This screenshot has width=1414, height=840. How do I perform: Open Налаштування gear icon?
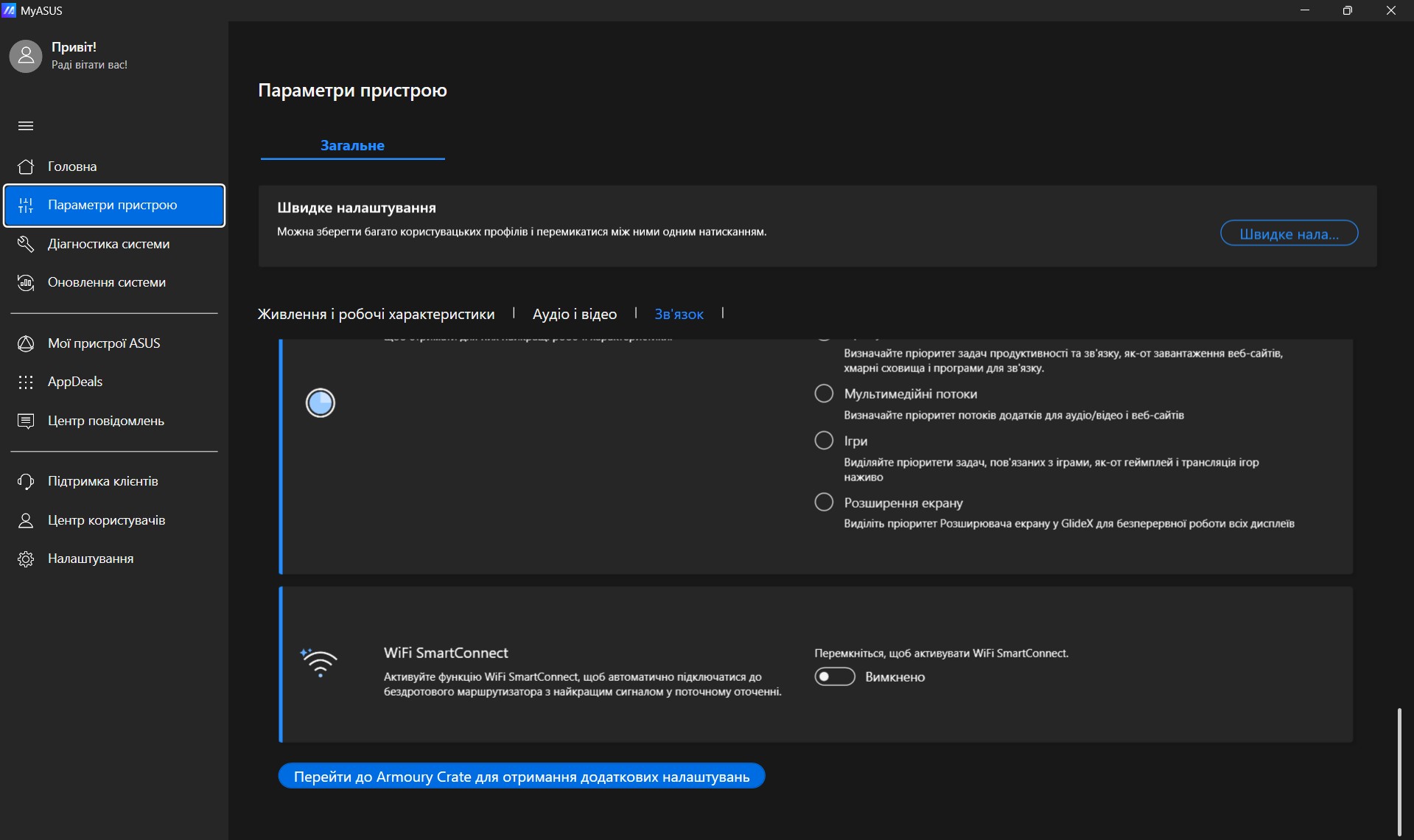coord(26,559)
